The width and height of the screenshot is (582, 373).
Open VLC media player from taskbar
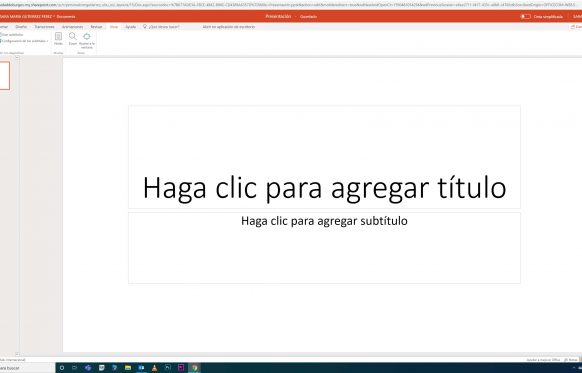[x=154, y=368]
